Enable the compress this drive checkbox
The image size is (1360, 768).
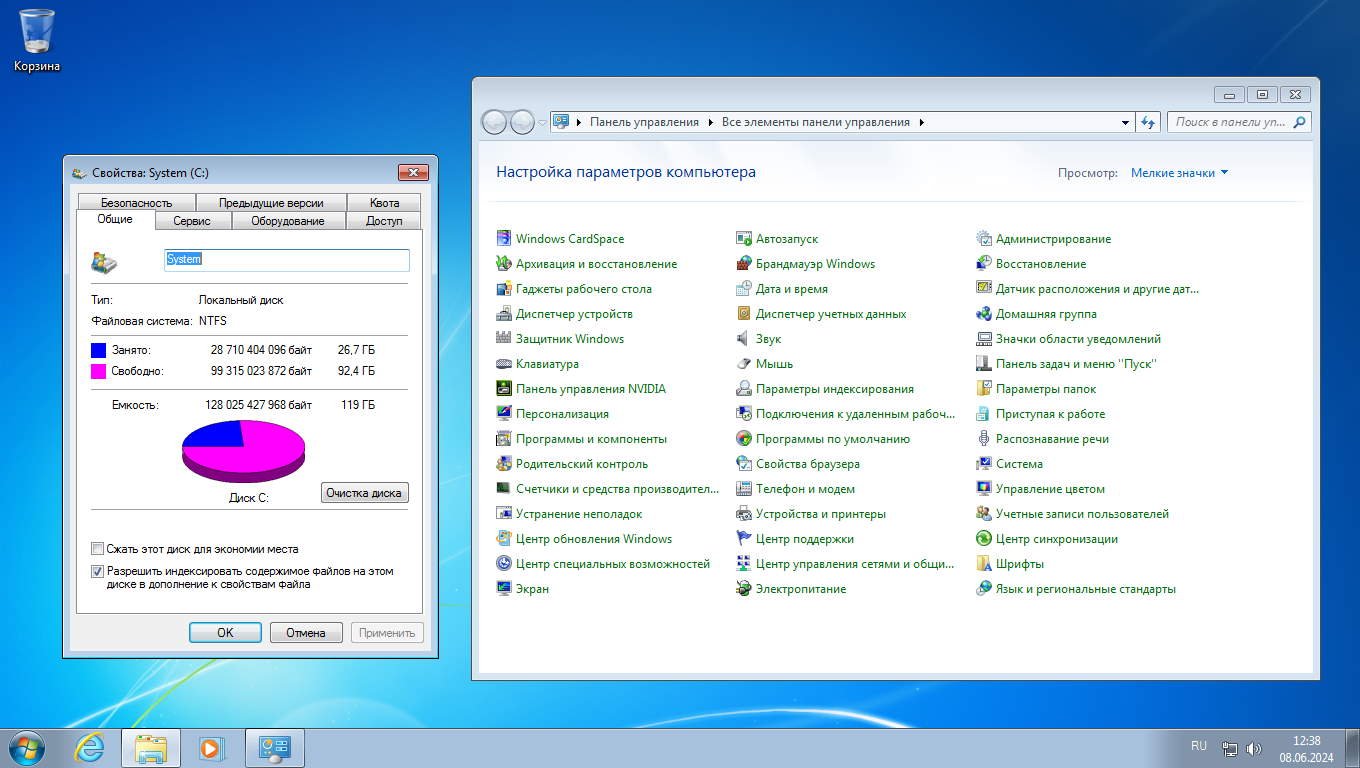(x=98, y=549)
